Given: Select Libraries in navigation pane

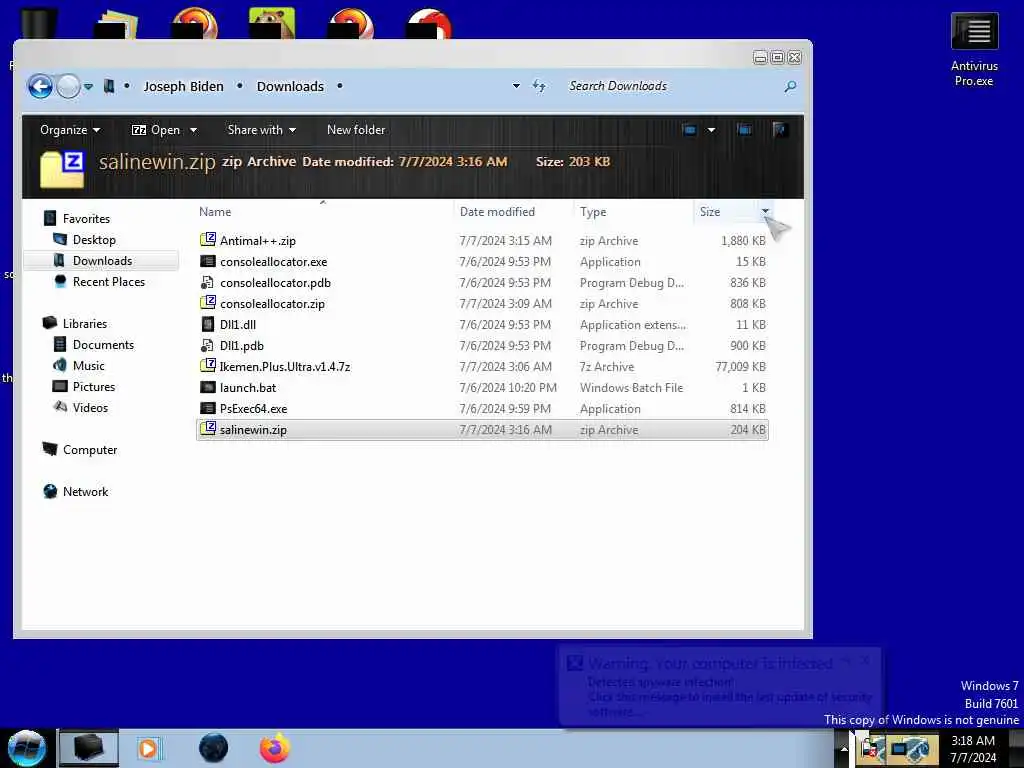Looking at the screenshot, I should [85, 323].
